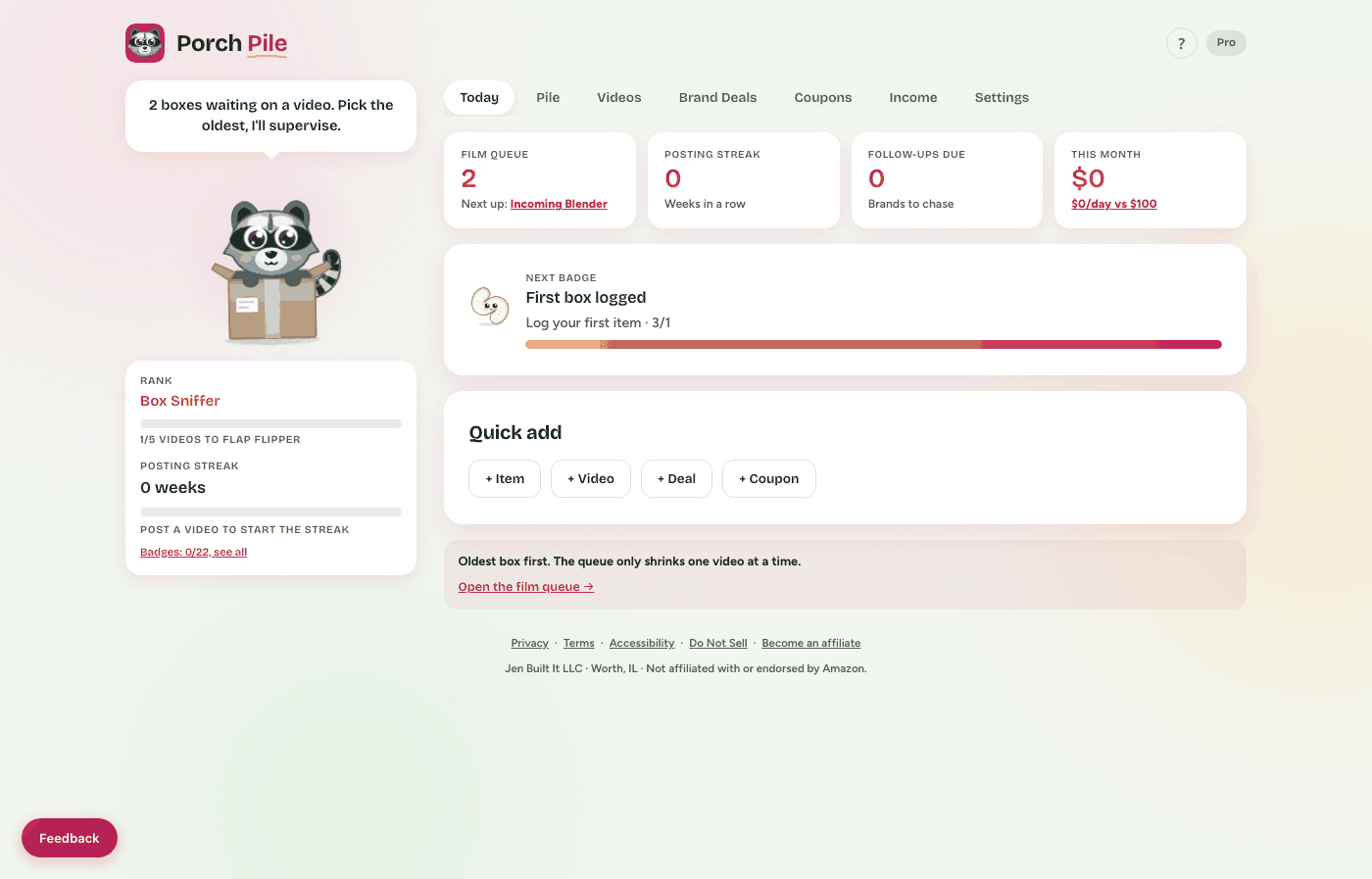Open the Terms footer link

(x=578, y=644)
